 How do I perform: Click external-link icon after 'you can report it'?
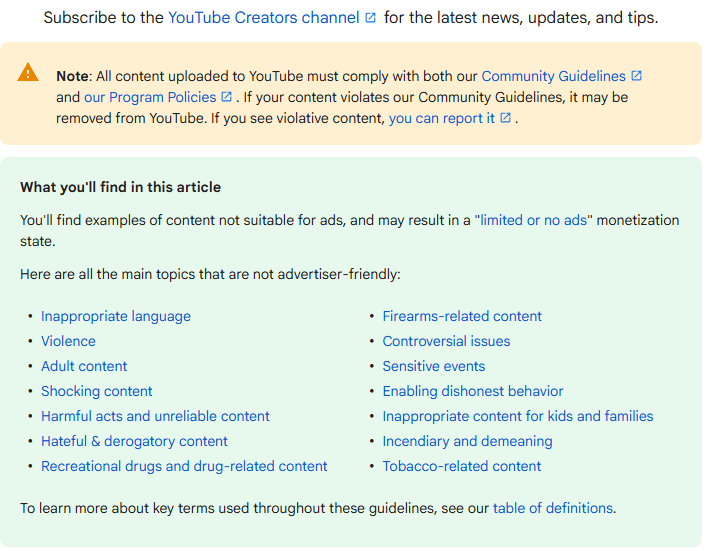[x=506, y=118]
